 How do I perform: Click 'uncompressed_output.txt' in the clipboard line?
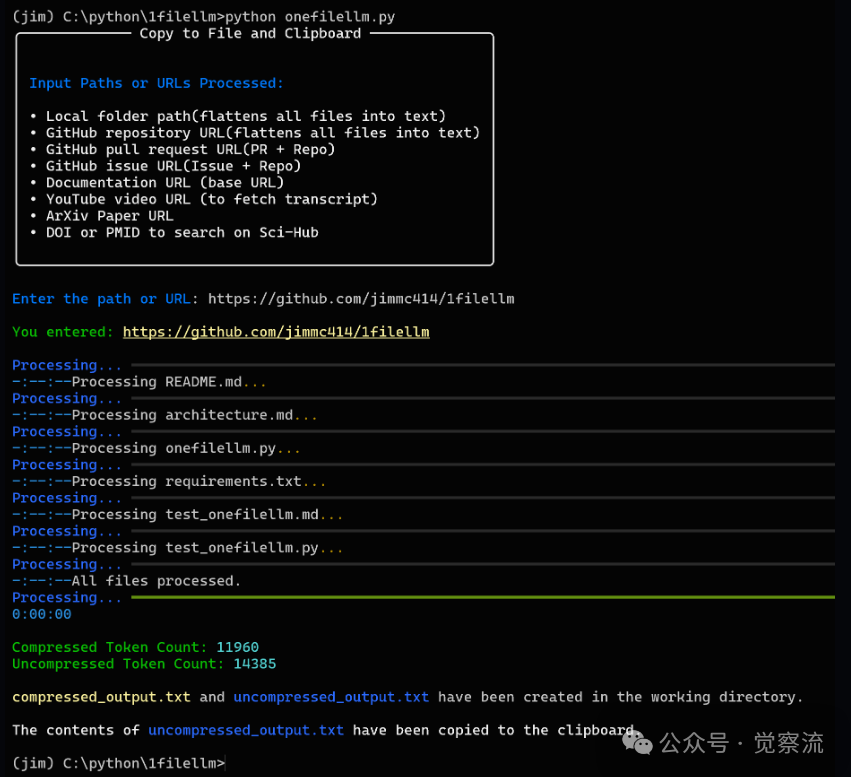(246, 730)
